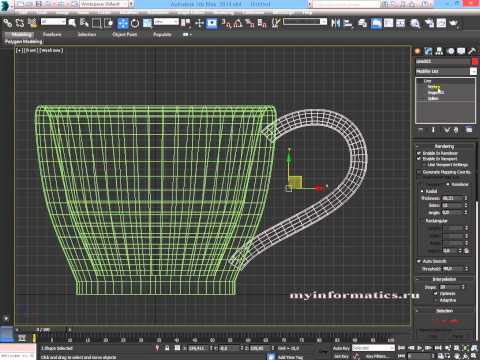Screen dimensions: 480x360
Task: Click the Align tool icon
Action: 348,23
